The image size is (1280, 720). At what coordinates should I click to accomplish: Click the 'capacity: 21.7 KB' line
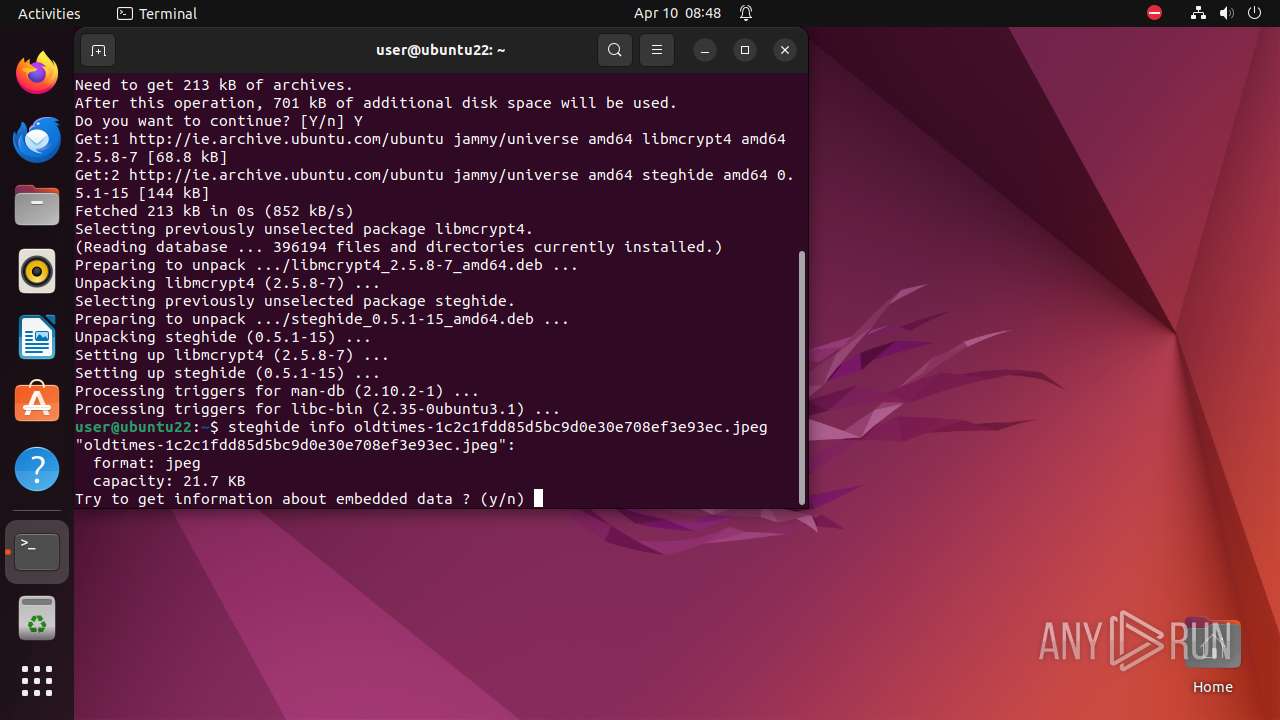click(169, 481)
